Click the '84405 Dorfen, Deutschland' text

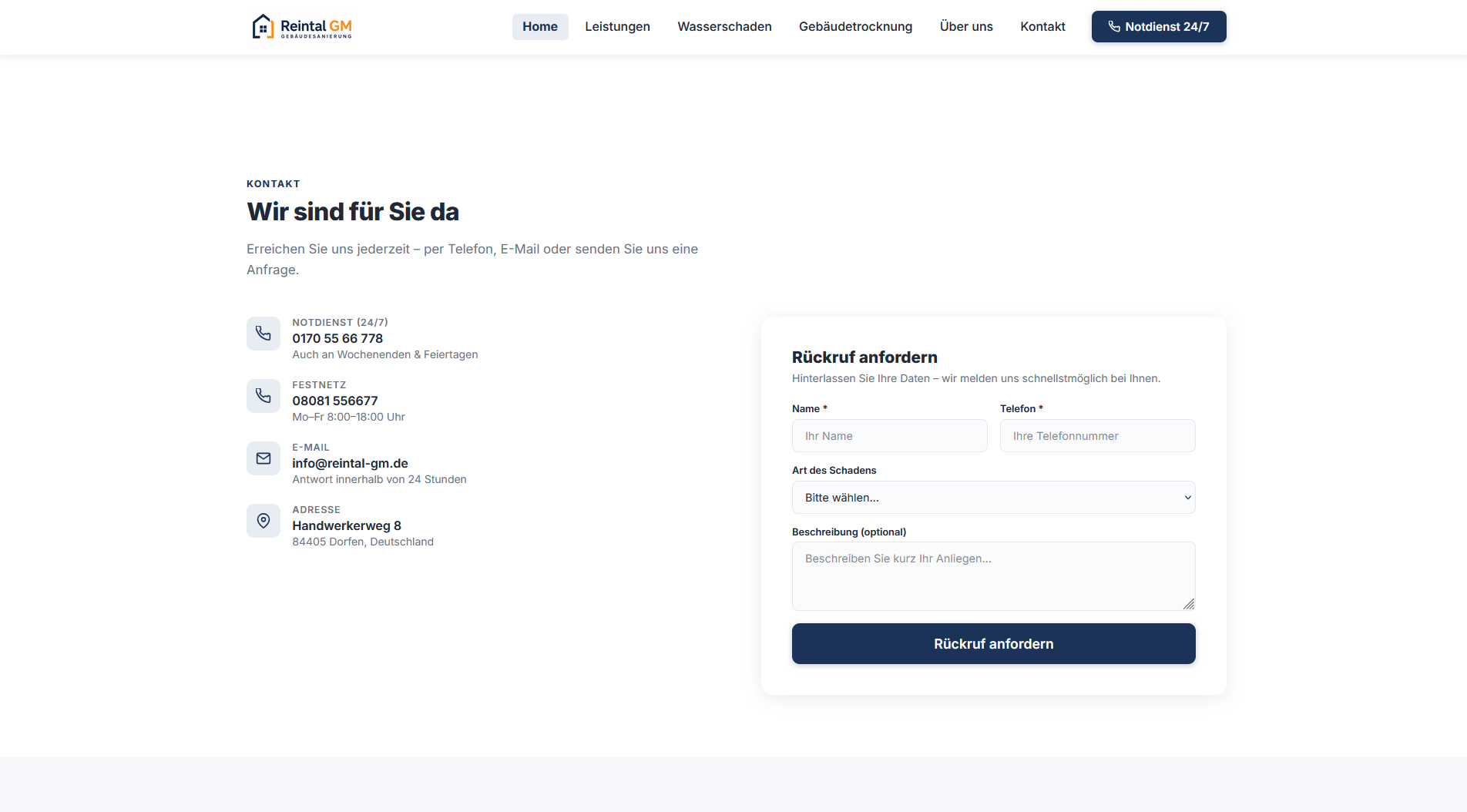point(363,542)
